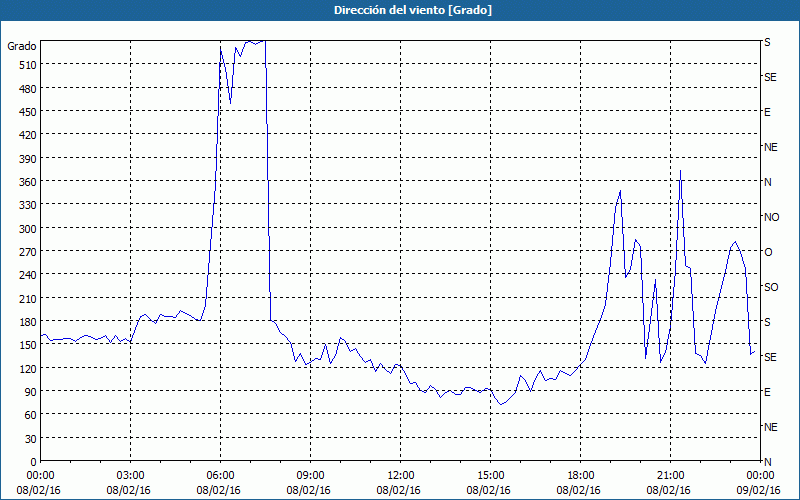
Task: Click the 15:00 time label
Action: point(490,476)
